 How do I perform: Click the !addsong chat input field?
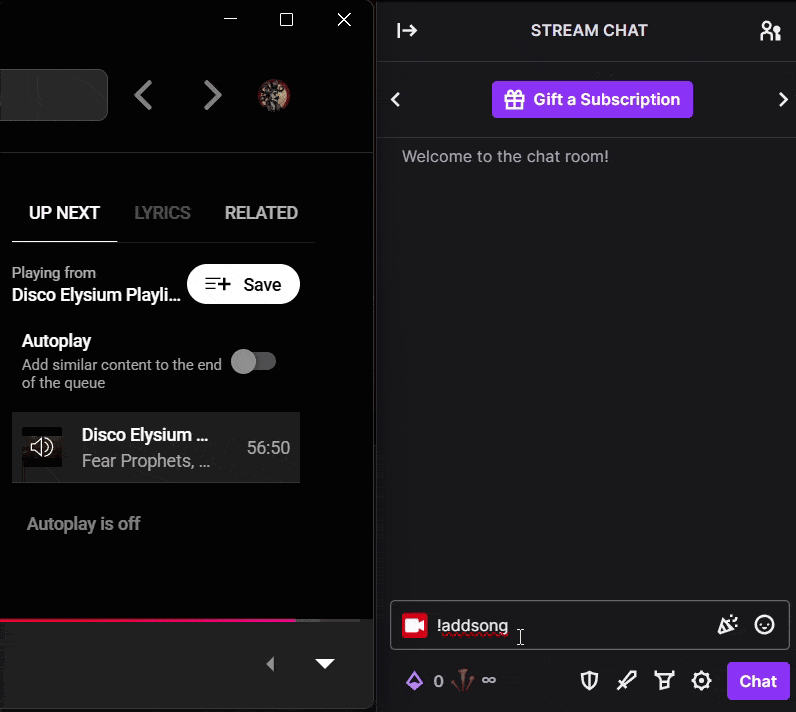(x=589, y=625)
